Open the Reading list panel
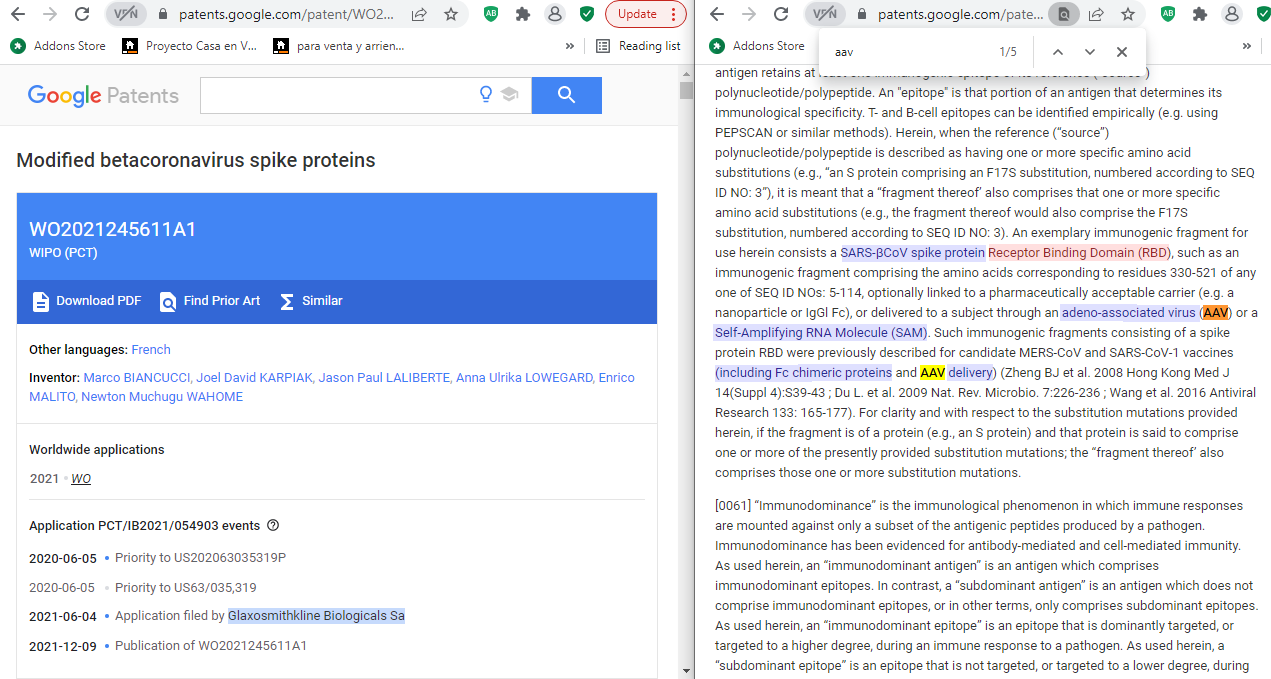 tap(638, 46)
